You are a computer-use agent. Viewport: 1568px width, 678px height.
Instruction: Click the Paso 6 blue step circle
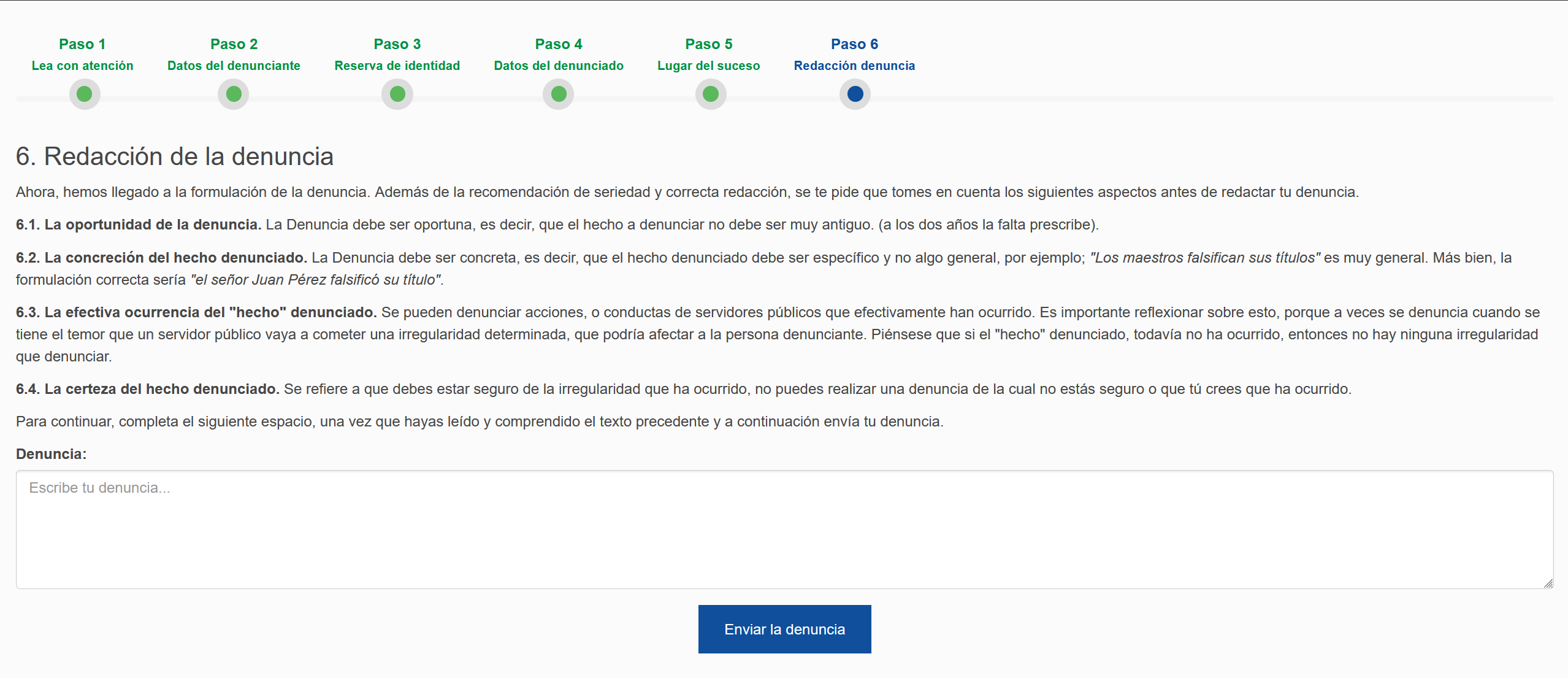click(855, 94)
